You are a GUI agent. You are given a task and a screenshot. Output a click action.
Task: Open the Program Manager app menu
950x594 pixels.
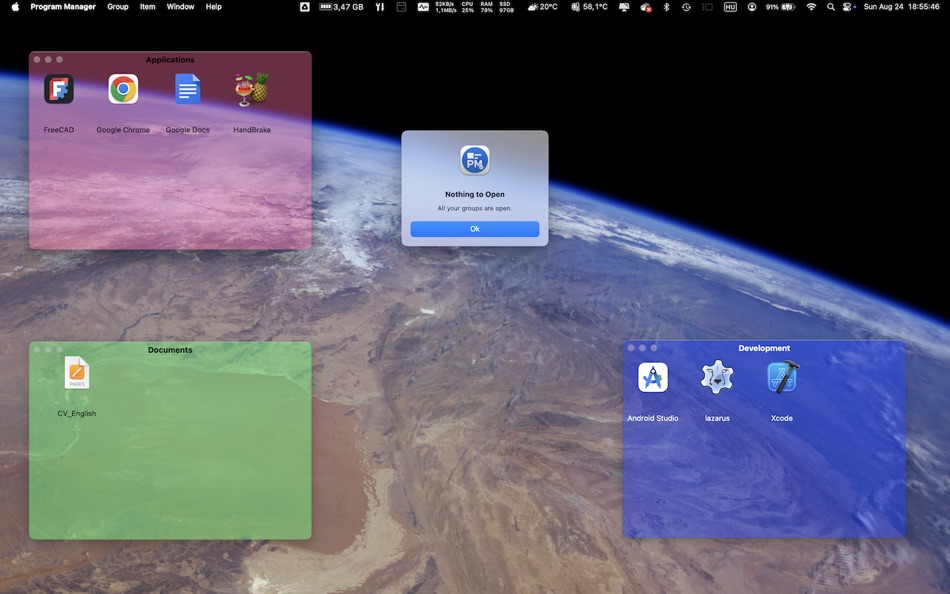coord(63,7)
